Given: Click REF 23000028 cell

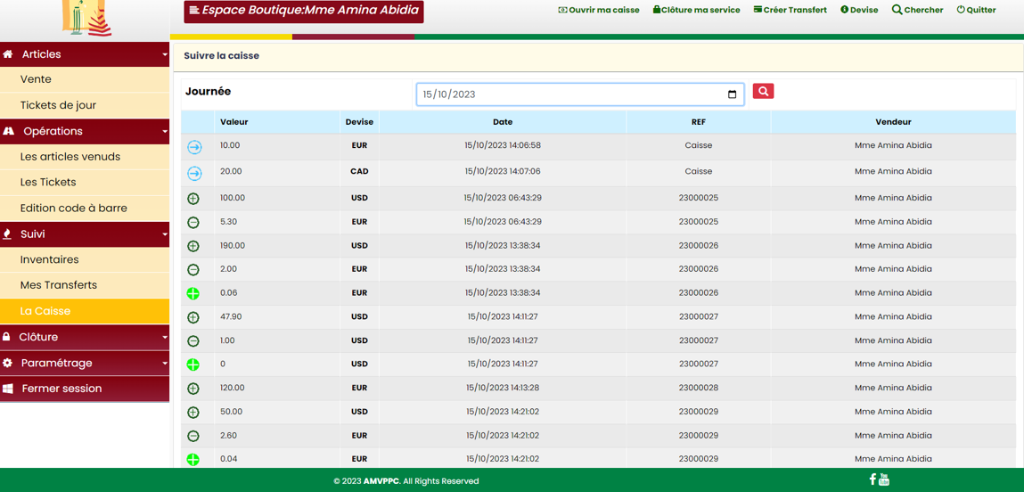Looking at the screenshot, I should pyautogui.click(x=698, y=387).
